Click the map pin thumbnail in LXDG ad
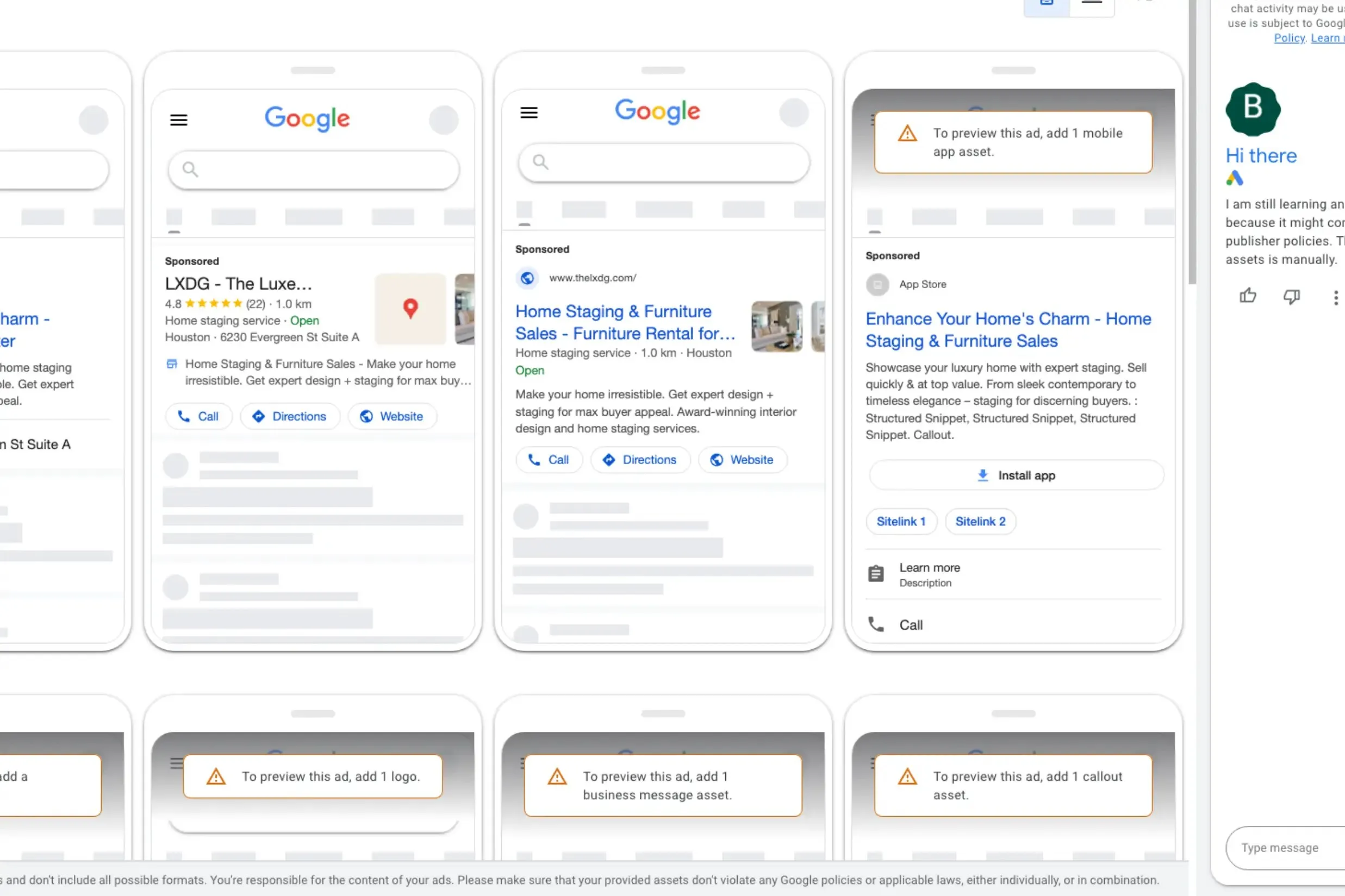1345x896 pixels. (410, 309)
